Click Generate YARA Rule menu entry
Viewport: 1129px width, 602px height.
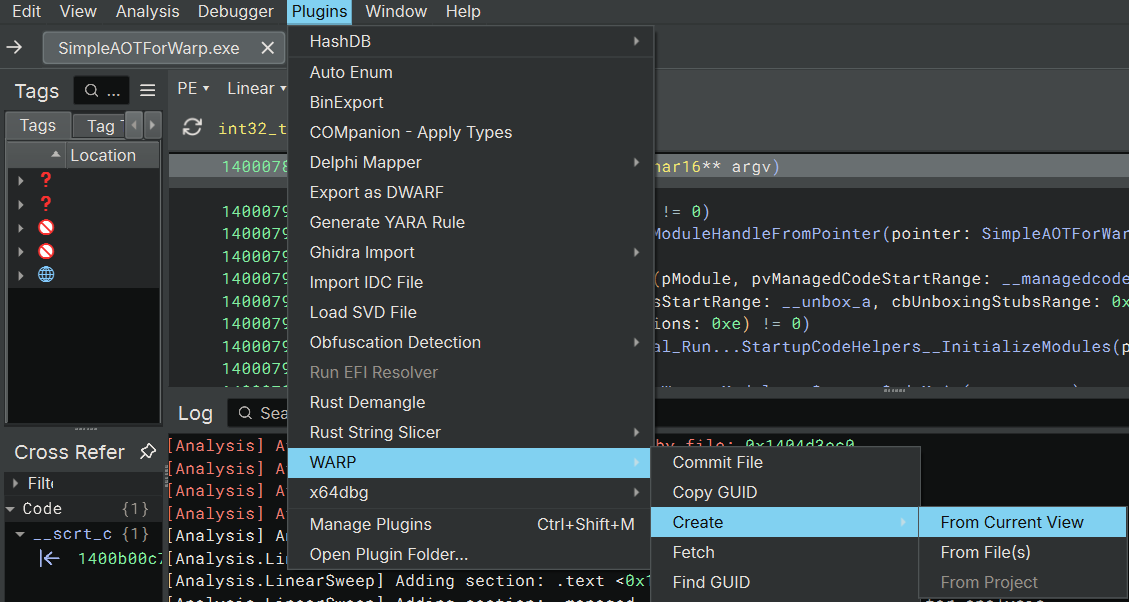387,222
